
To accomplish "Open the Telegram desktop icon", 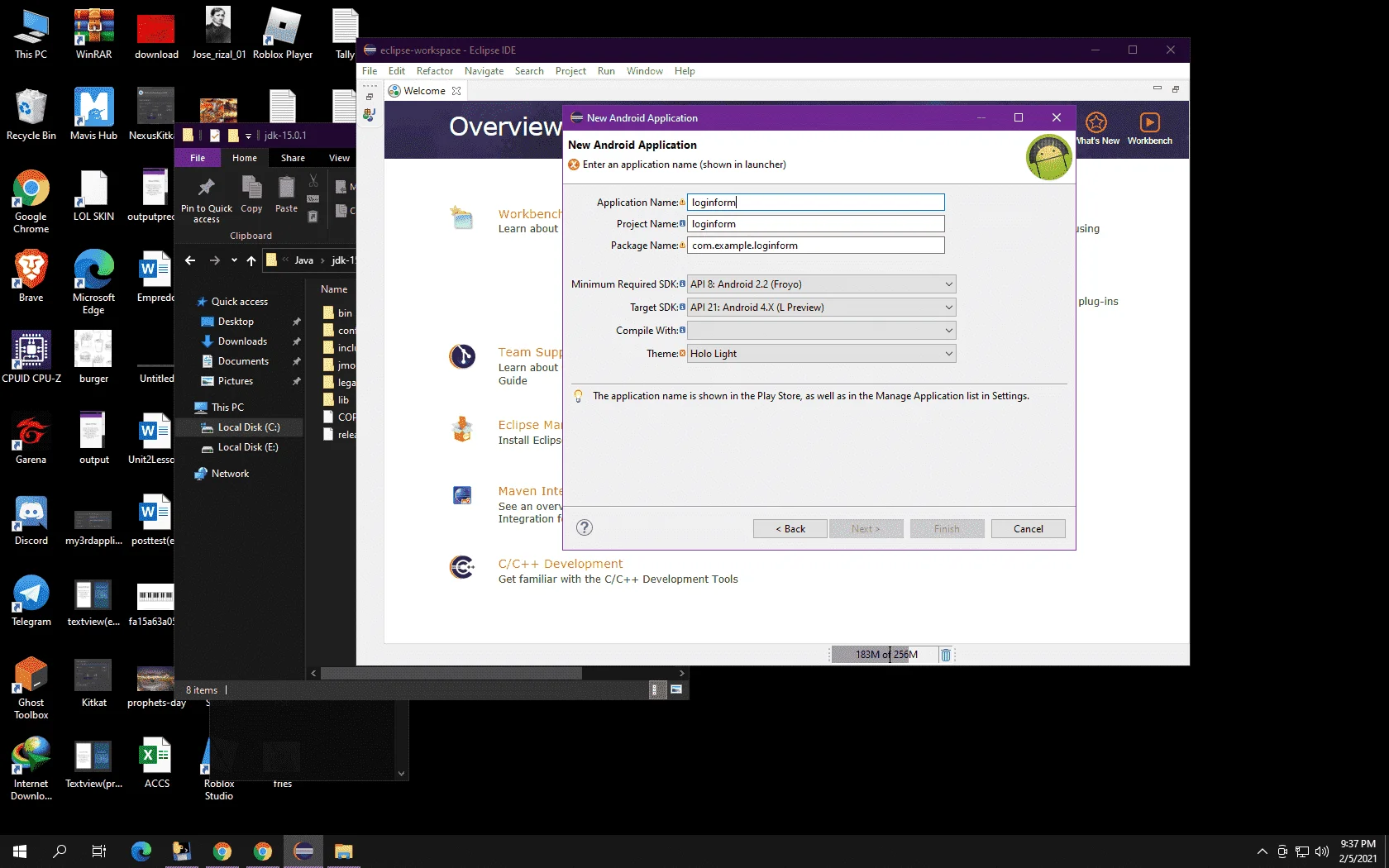I will (x=31, y=594).
